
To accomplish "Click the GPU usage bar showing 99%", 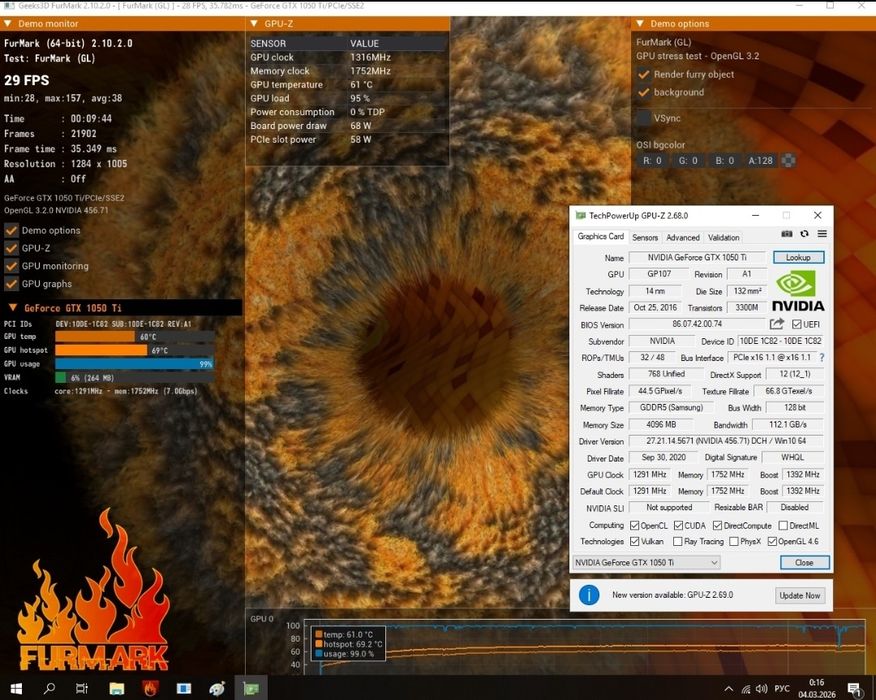I will coord(134,364).
